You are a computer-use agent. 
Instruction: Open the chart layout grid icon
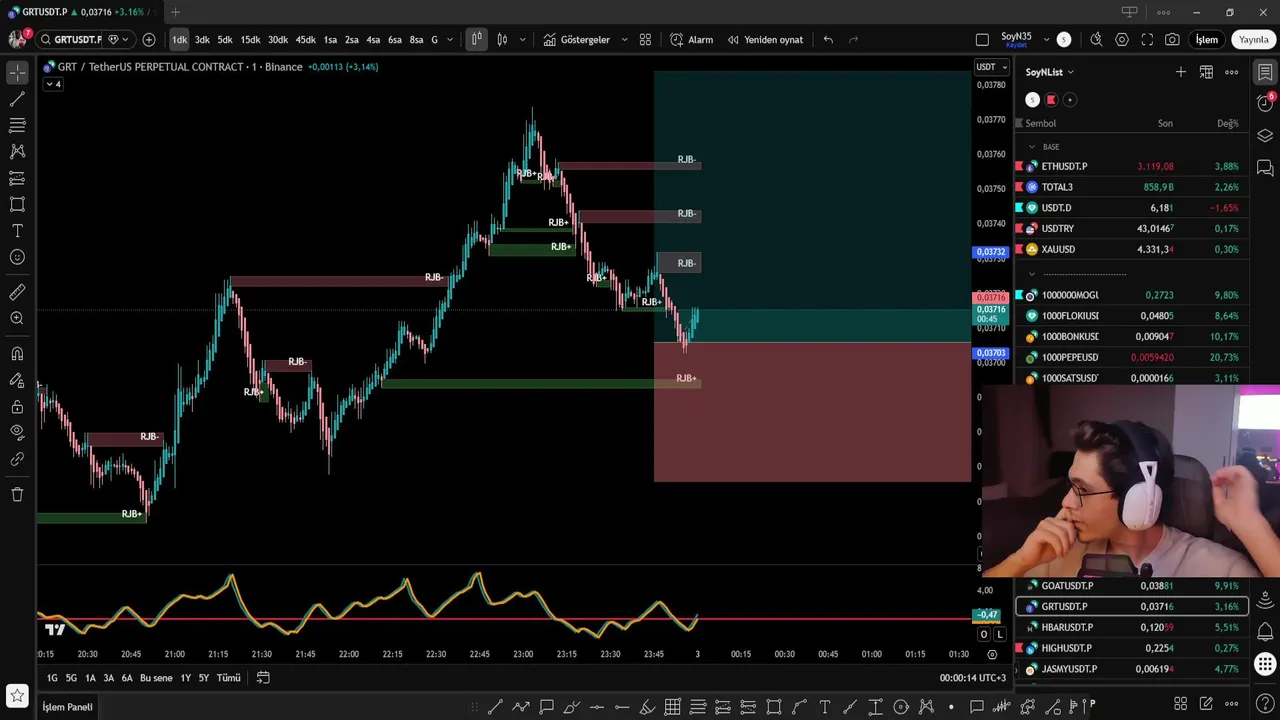click(645, 40)
